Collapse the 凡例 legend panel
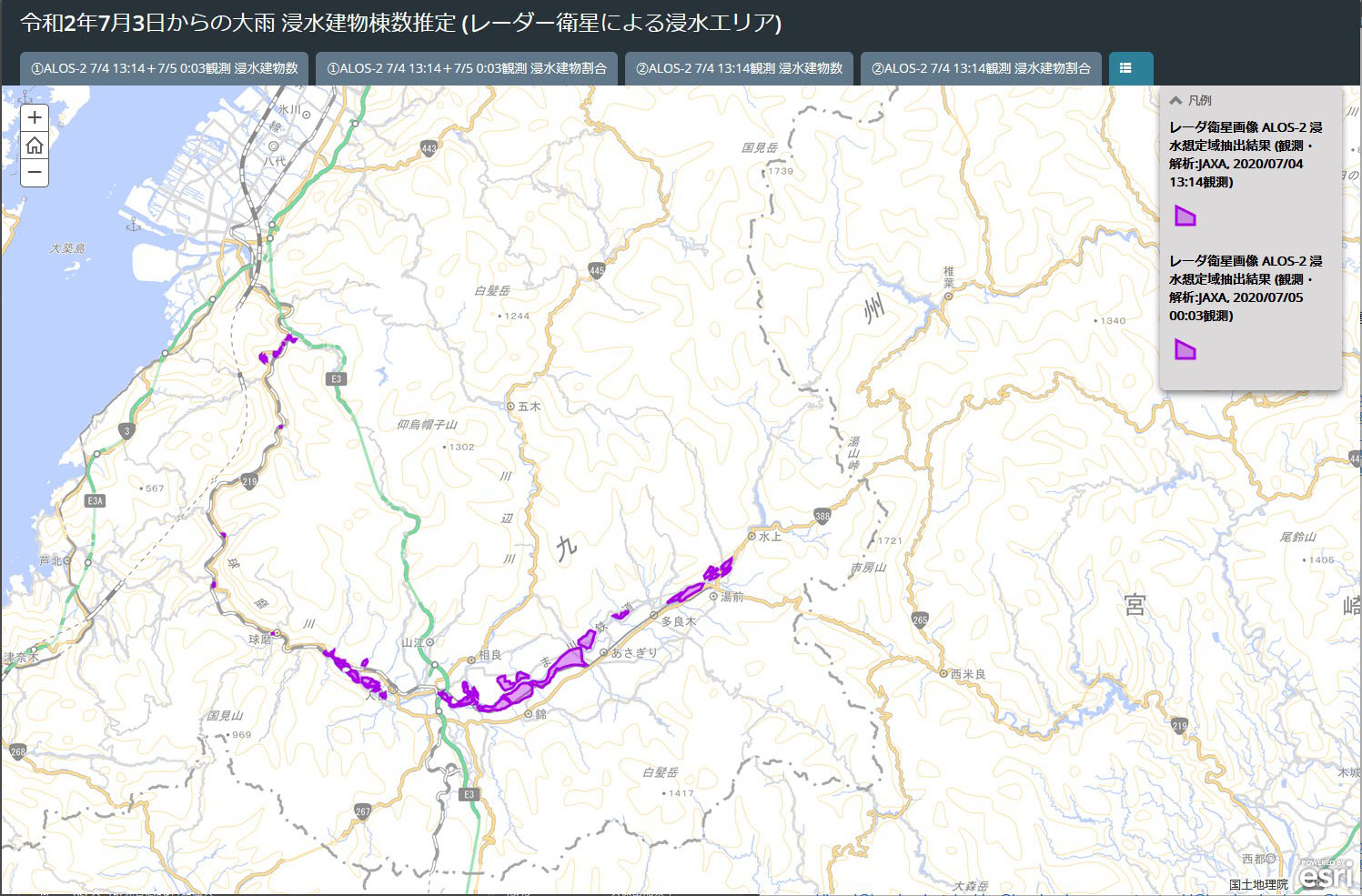1362x896 pixels. [1176, 101]
